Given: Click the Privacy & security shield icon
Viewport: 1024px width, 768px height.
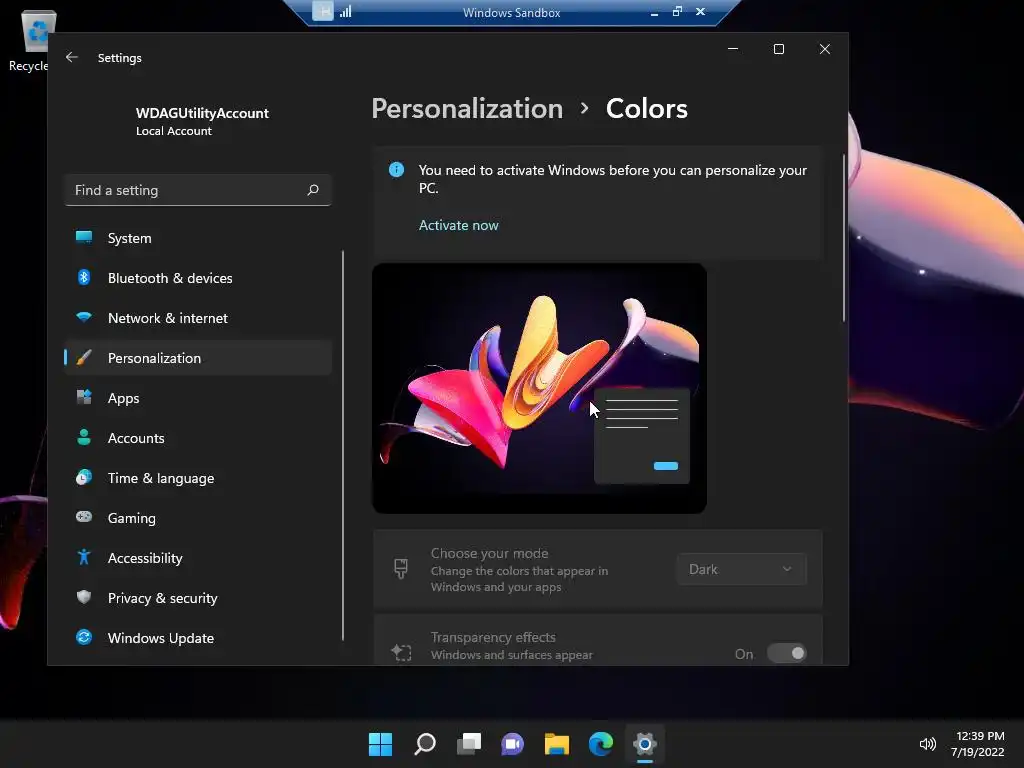Looking at the screenshot, I should [x=84, y=597].
